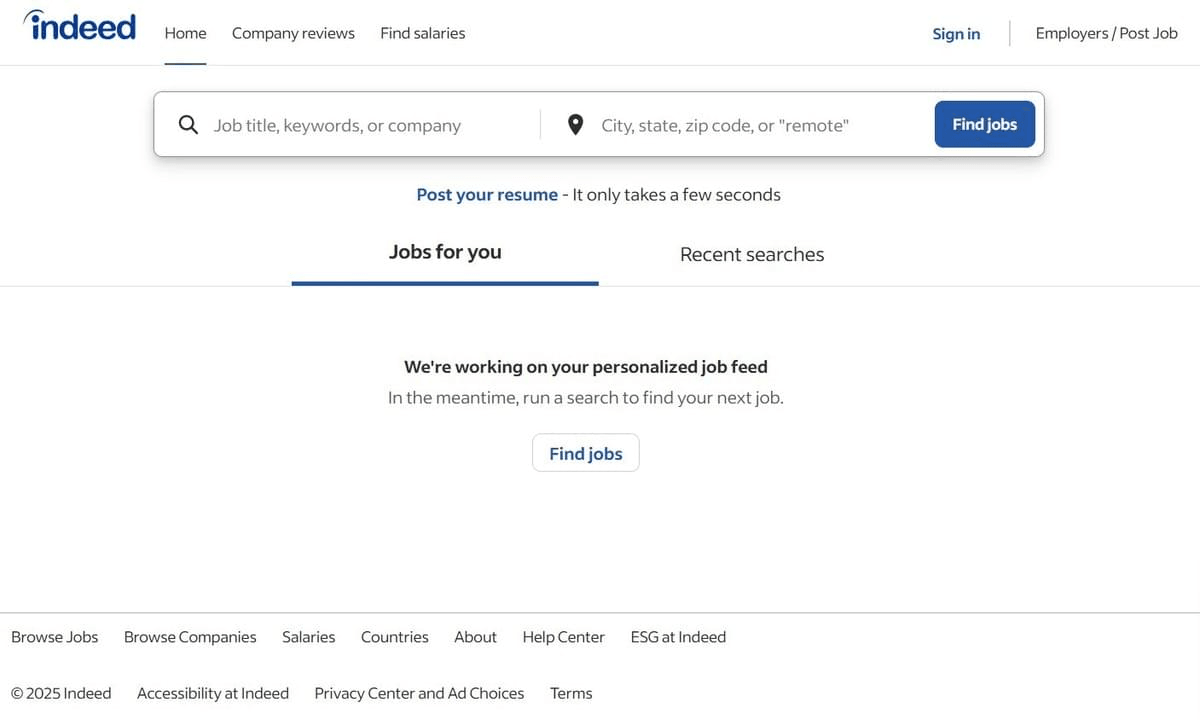Open Accessibility at Indeed
Viewport: 1200px width, 720px height.
[x=213, y=692]
